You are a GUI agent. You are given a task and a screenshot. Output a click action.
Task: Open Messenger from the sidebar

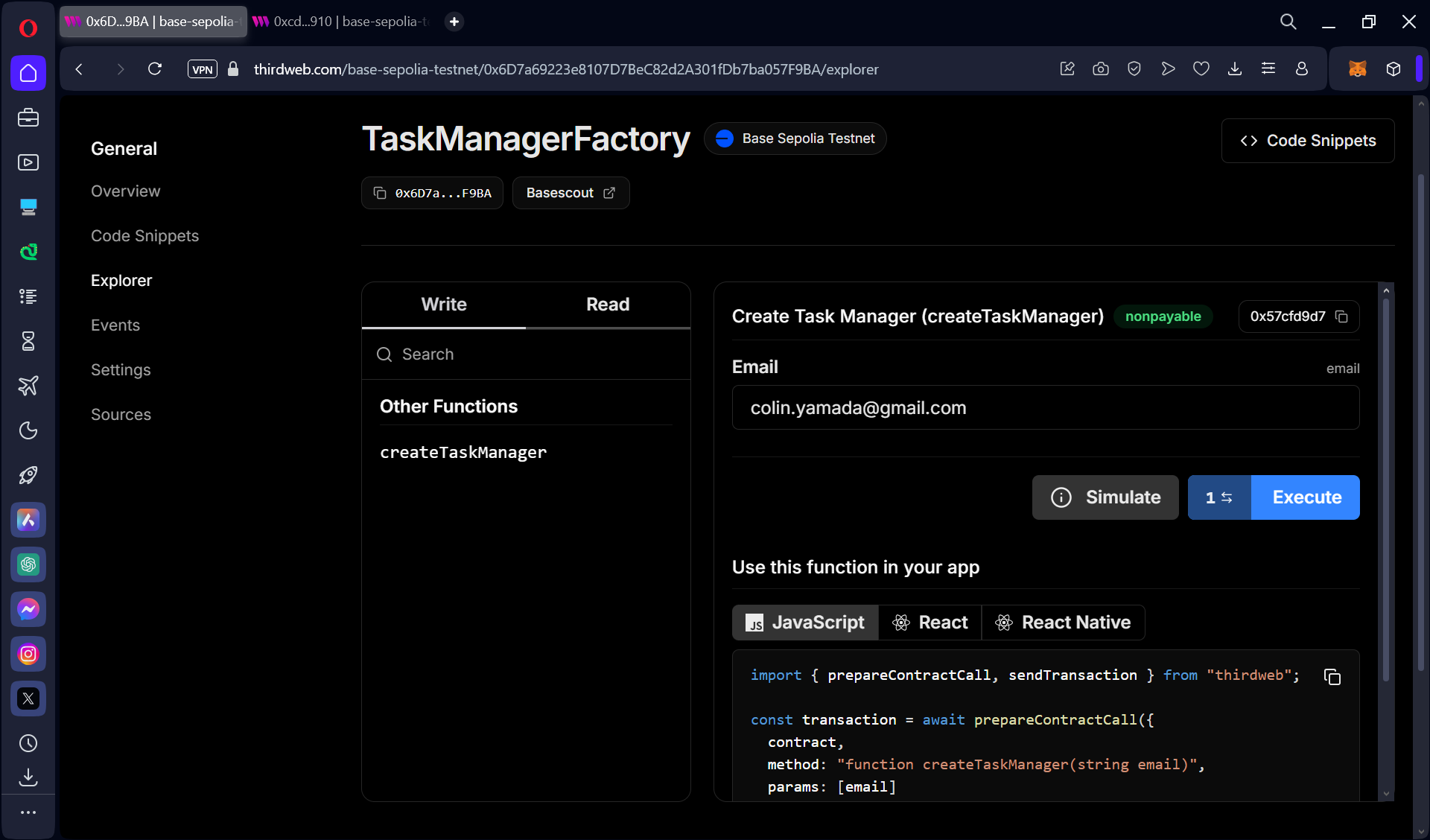[28, 609]
